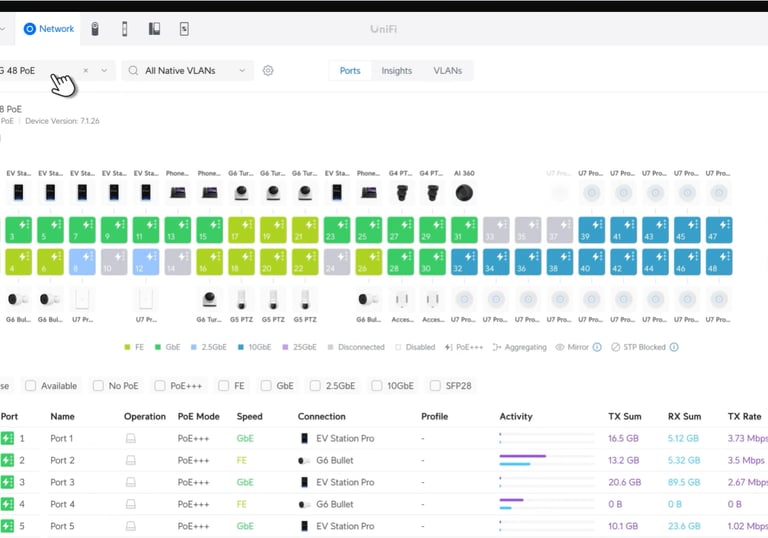Sort by the Connection column header
This screenshot has height=538, width=768.
pyautogui.click(x=321, y=416)
